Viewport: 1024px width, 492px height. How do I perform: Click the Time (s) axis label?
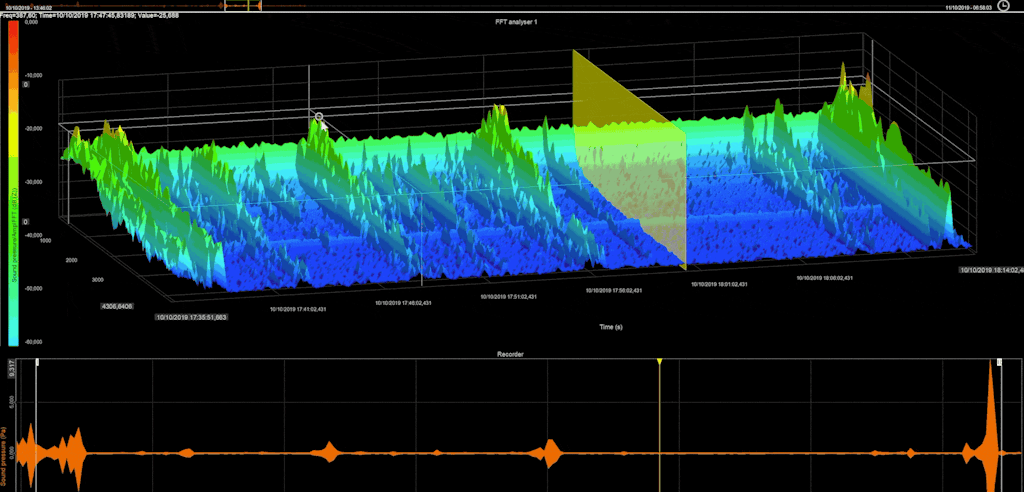coord(611,327)
